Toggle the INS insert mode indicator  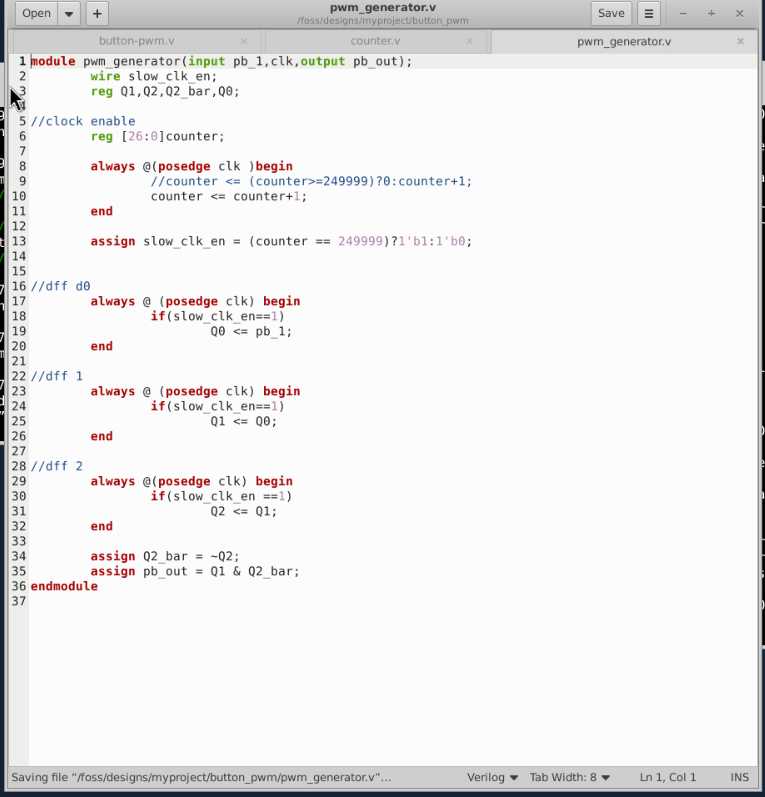pyautogui.click(x=739, y=777)
